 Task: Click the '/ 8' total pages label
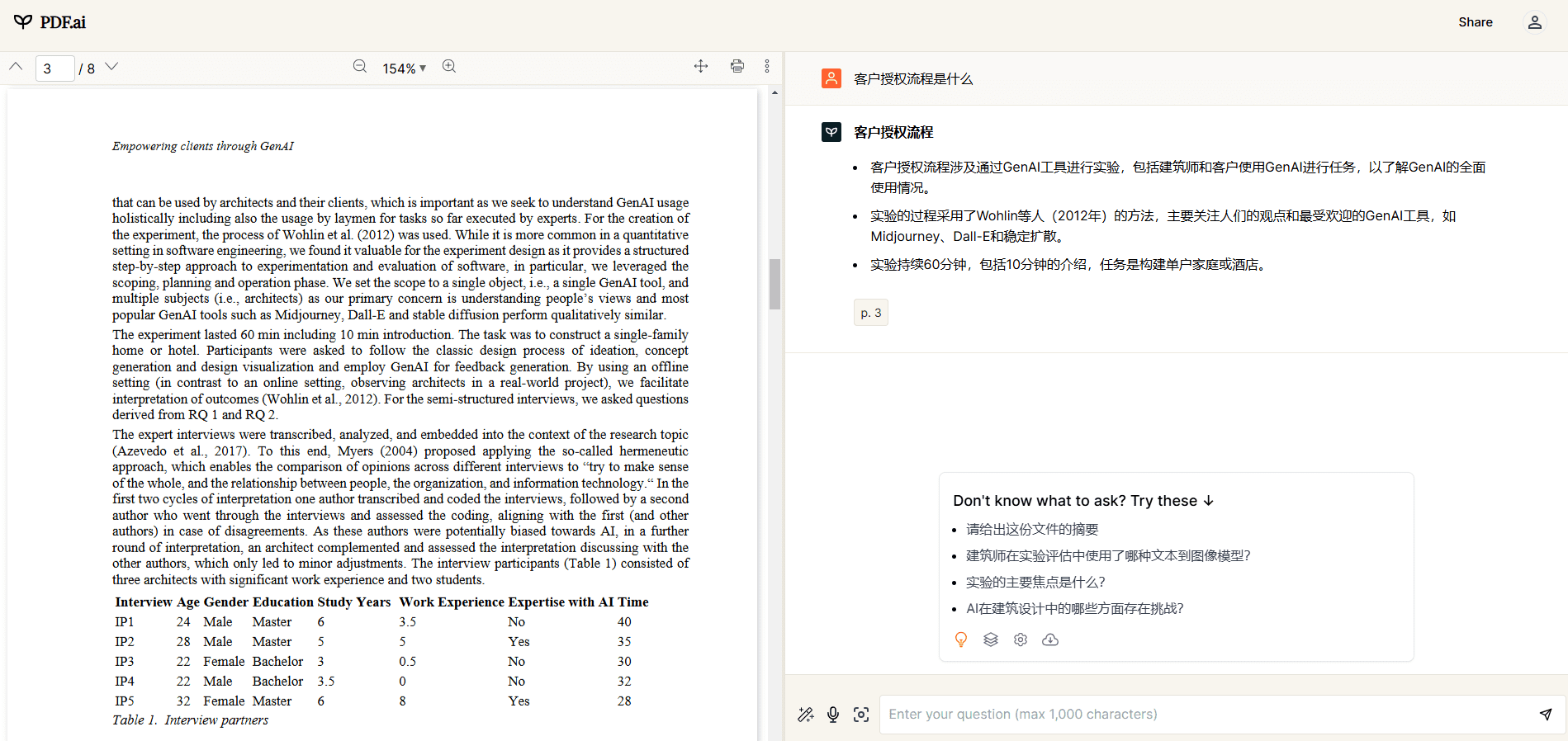pos(87,68)
